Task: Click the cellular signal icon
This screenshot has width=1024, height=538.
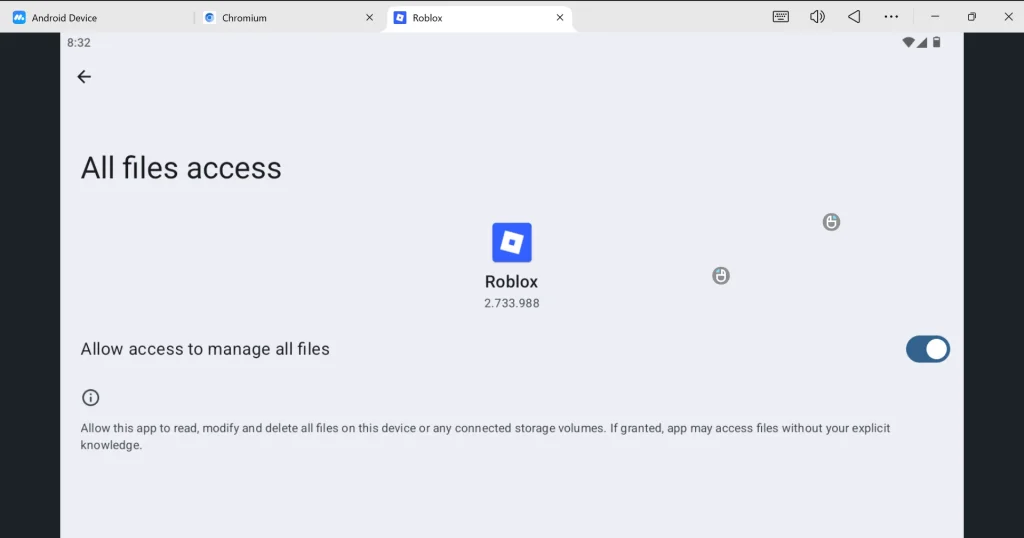Action: point(921,42)
